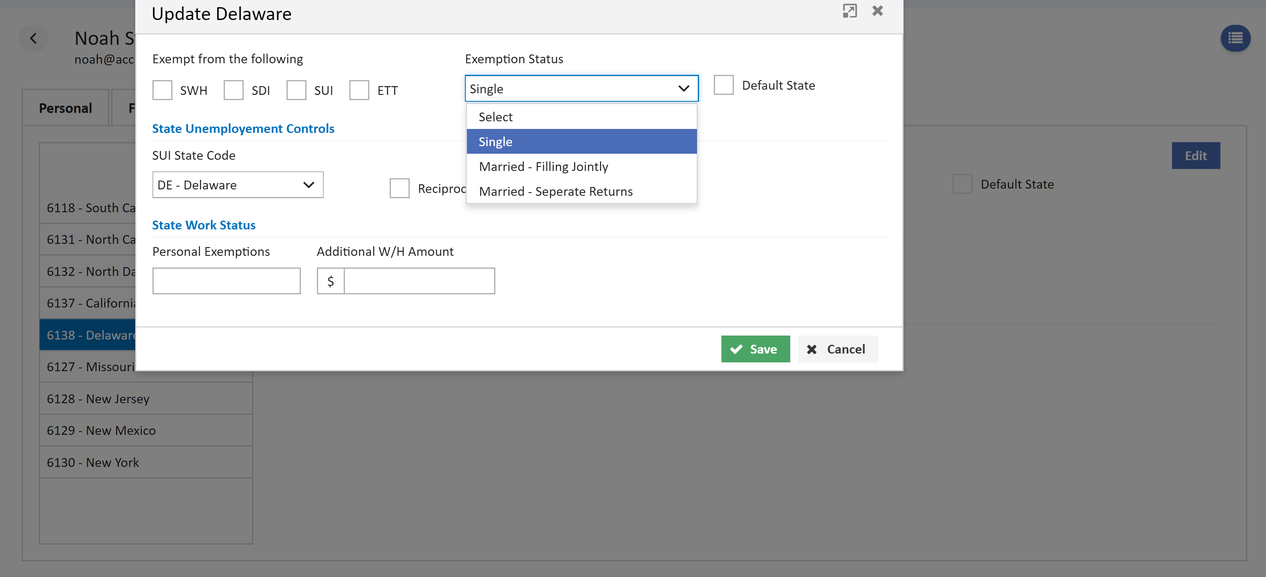This screenshot has width=1266, height=577.
Task: Save the Delaware updates
Action: pos(755,349)
